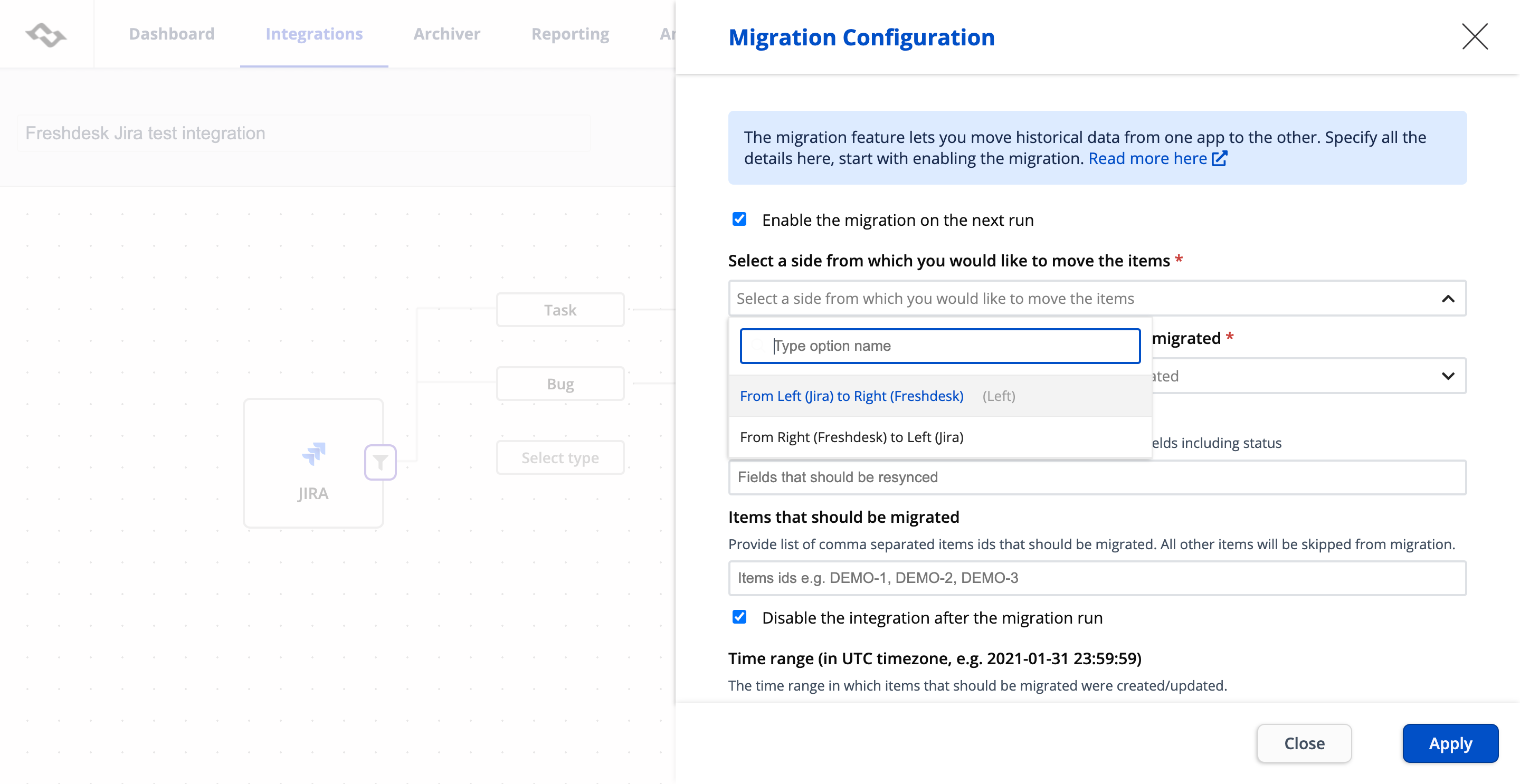This screenshot has width=1520, height=784.
Task: Click the app logo icon
Action: tap(46, 35)
